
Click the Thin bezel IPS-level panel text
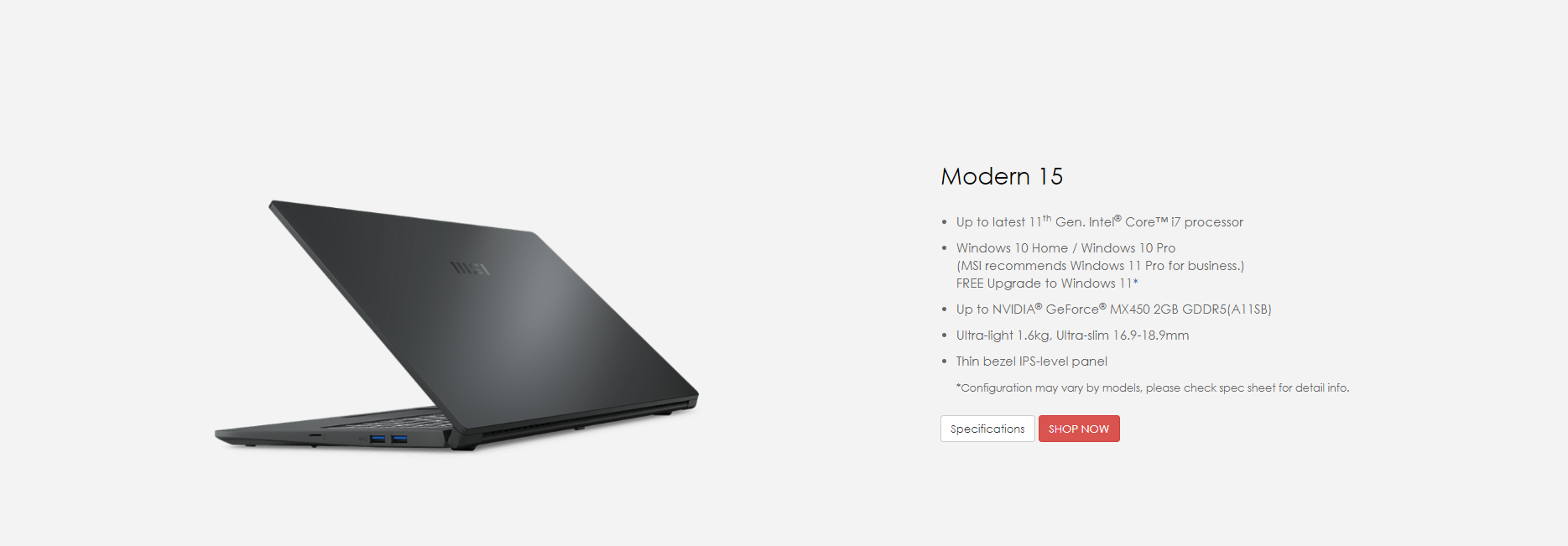1031,361
